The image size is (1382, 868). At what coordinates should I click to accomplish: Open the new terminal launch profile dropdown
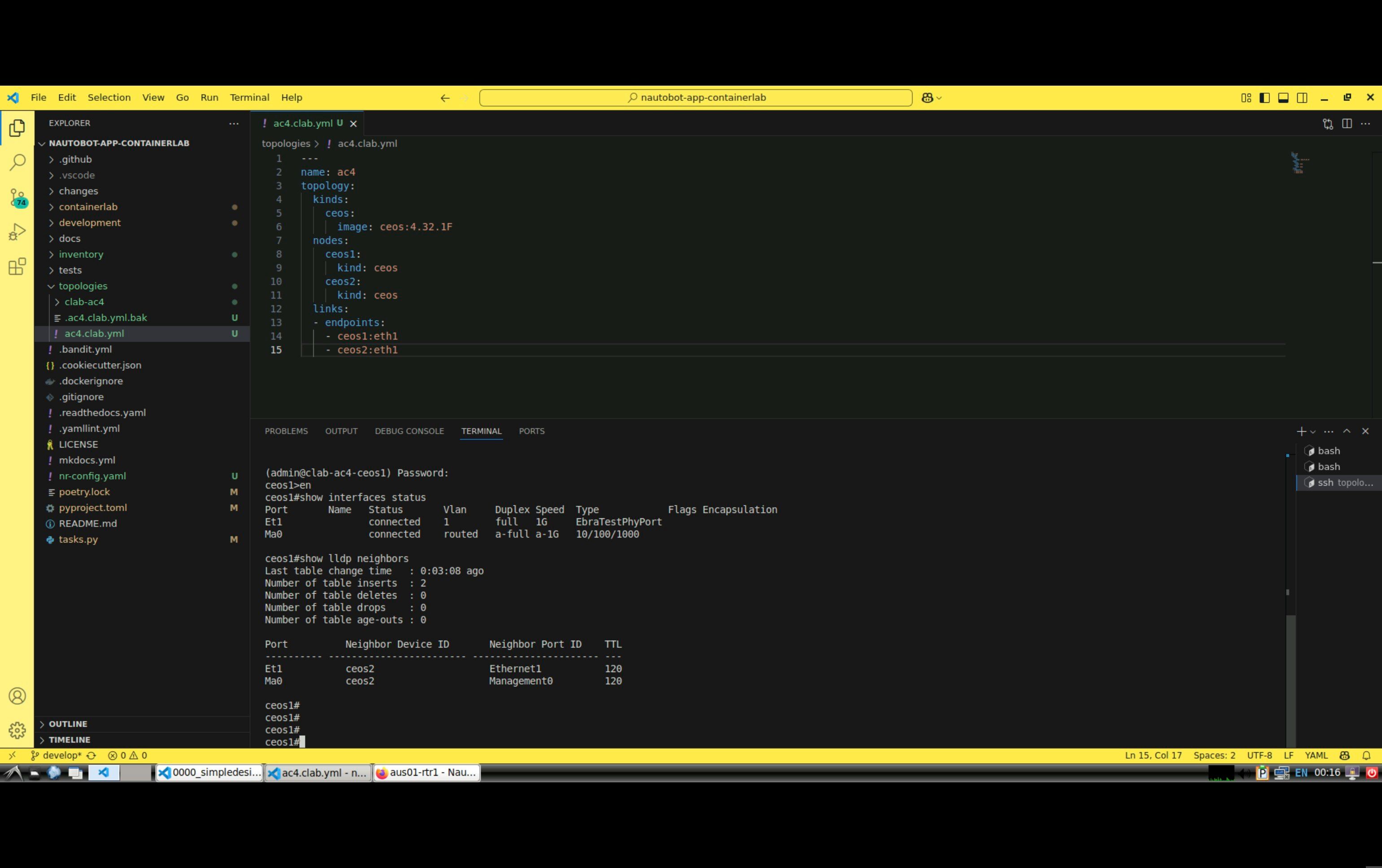[x=1313, y=431]
